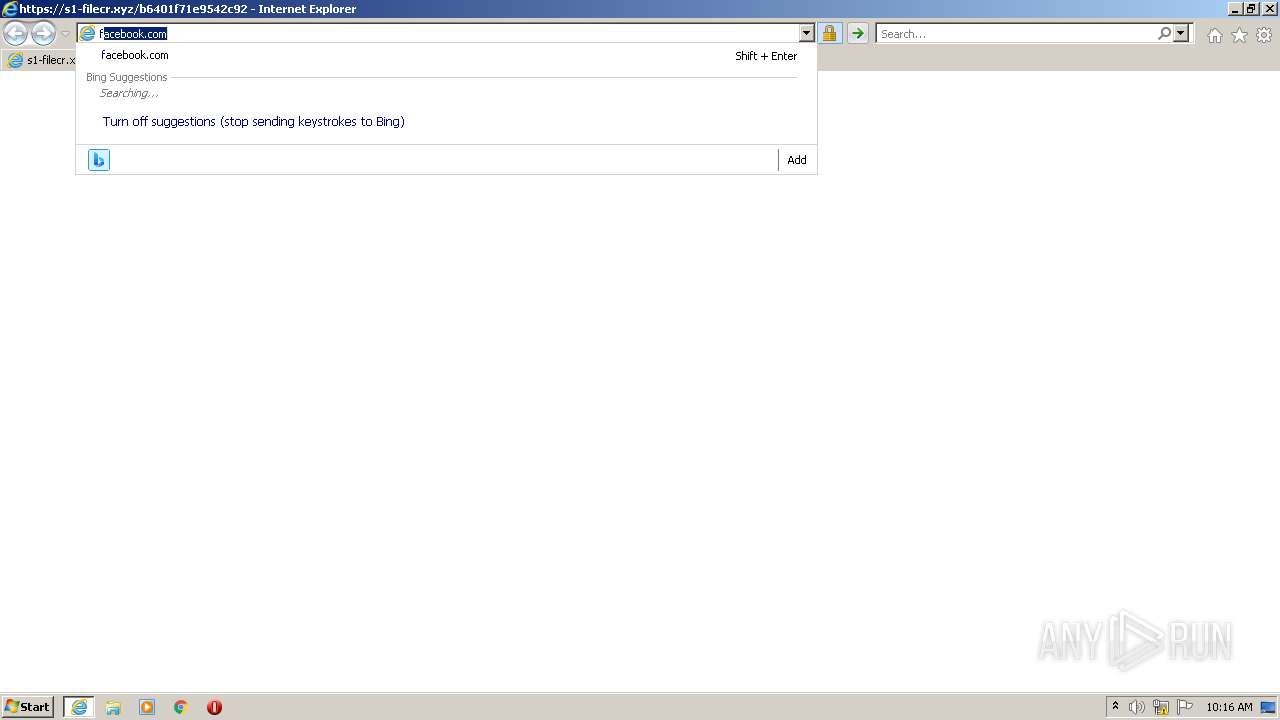Click the IE page icon in the address bar
The image size is (1280, 720).
click(88, 34)
